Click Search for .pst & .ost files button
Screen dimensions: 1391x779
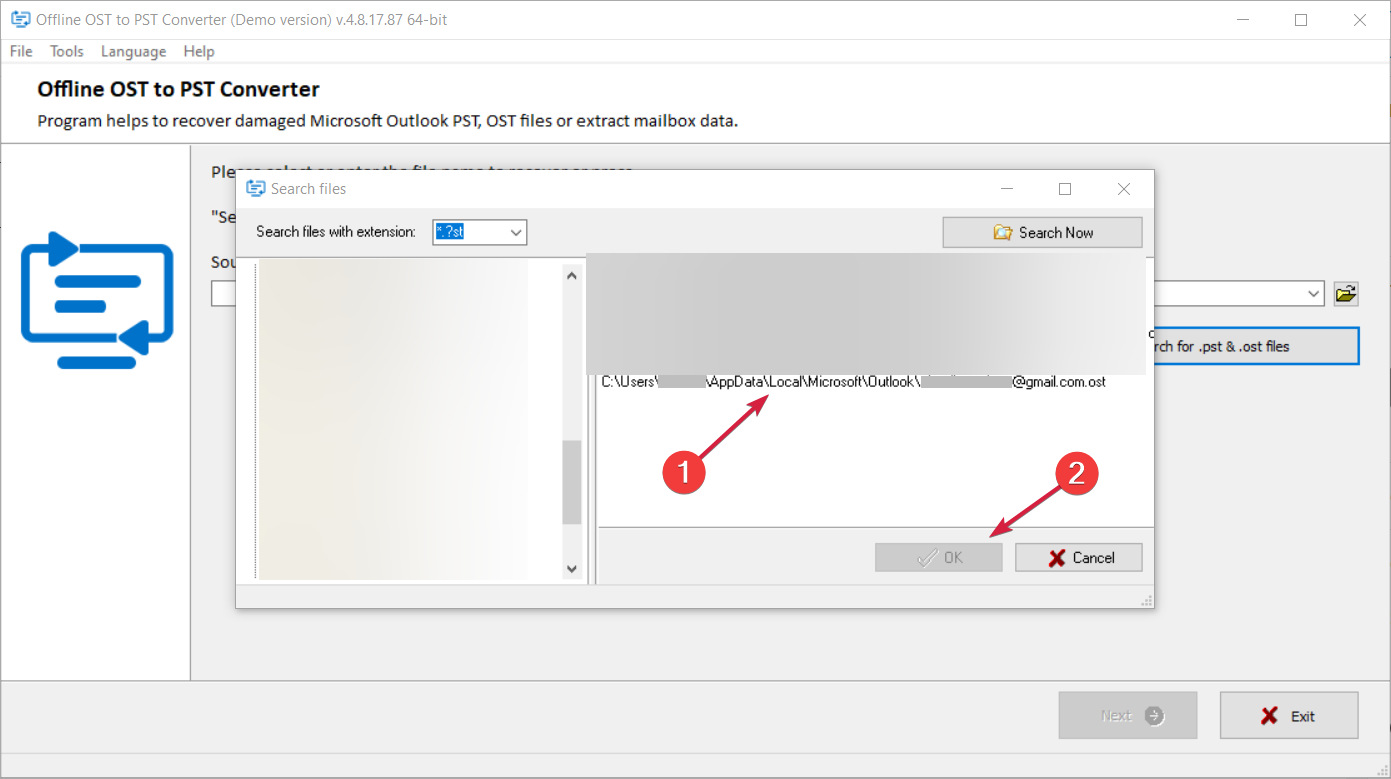[1256, 346]
